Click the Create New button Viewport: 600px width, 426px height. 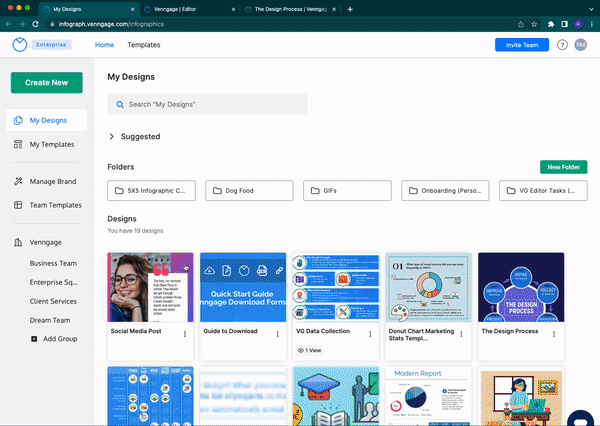(x=47, y=83)
